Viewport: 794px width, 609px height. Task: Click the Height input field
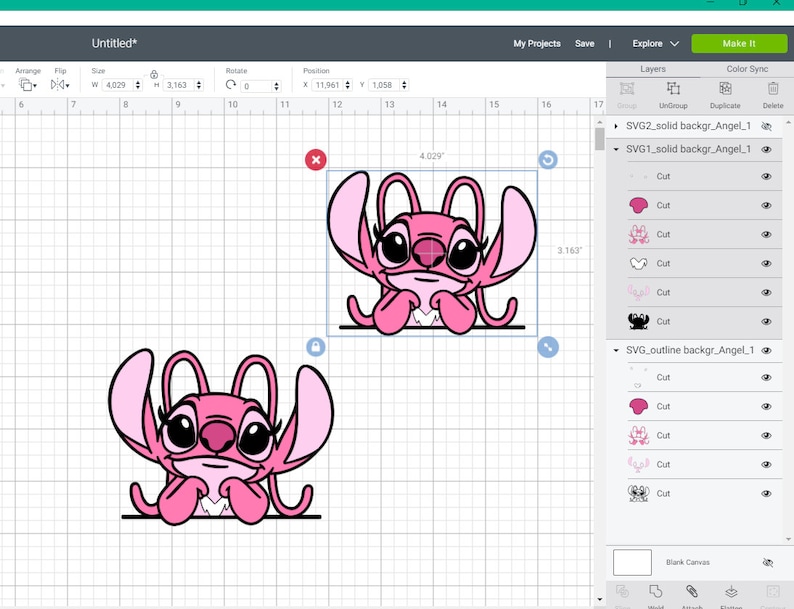179,85
